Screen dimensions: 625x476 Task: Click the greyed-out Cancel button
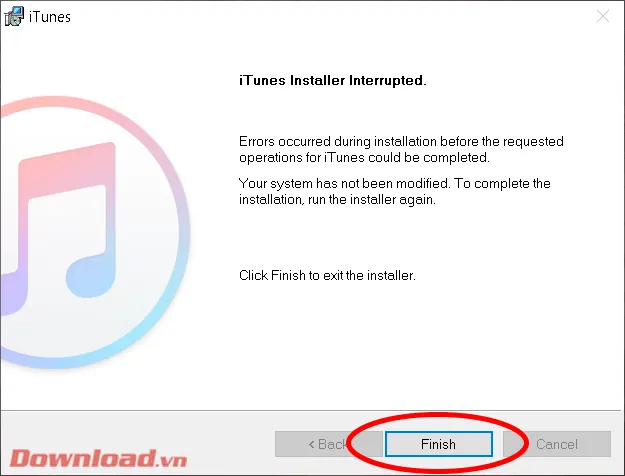coord(557,444)
